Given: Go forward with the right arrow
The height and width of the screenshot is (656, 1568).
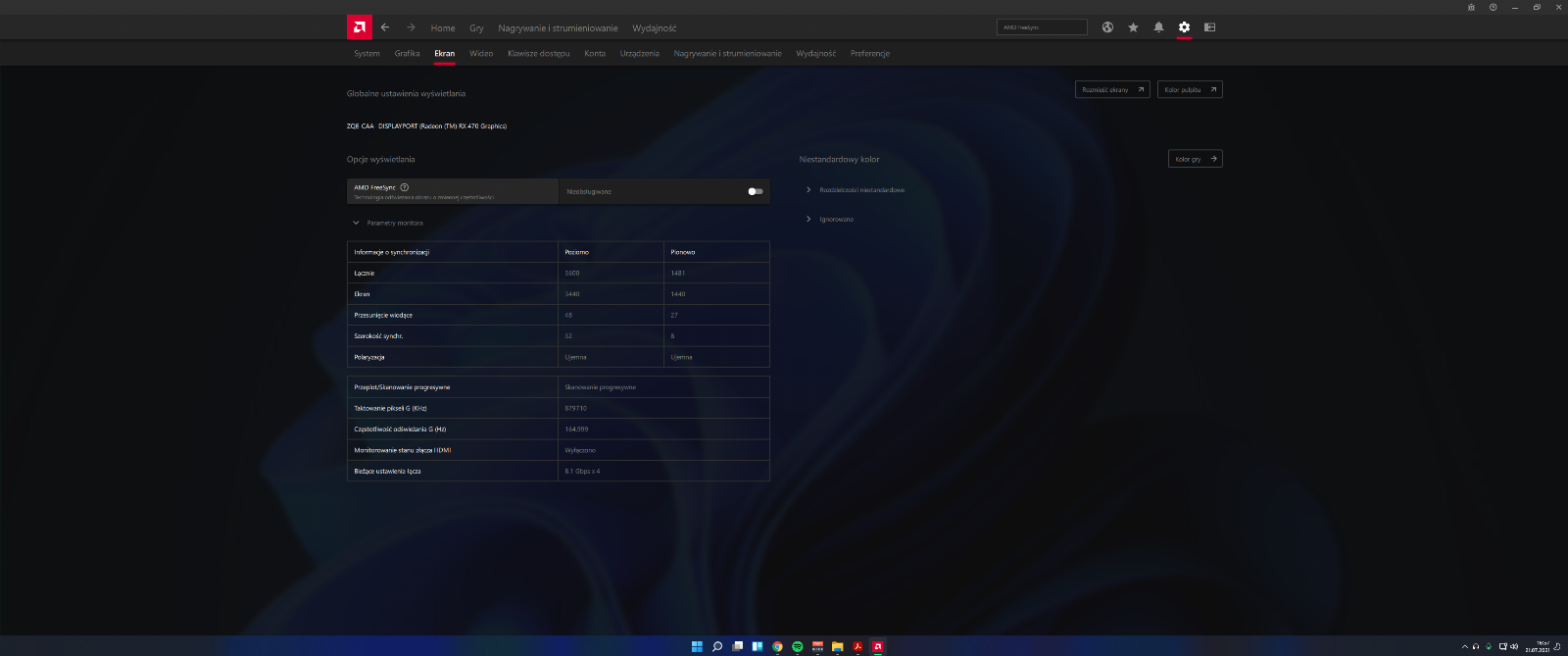Looking at the screenshot, I should coord(411,27).
